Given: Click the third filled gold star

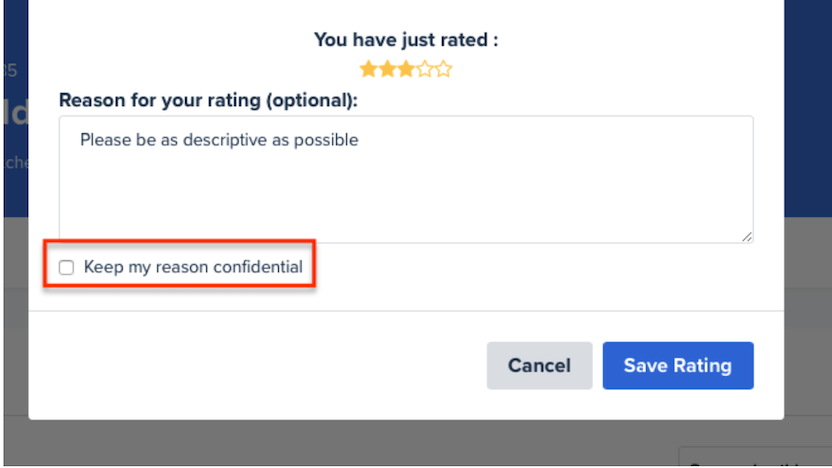Looking at the screenshot, I should pos(405,69).
